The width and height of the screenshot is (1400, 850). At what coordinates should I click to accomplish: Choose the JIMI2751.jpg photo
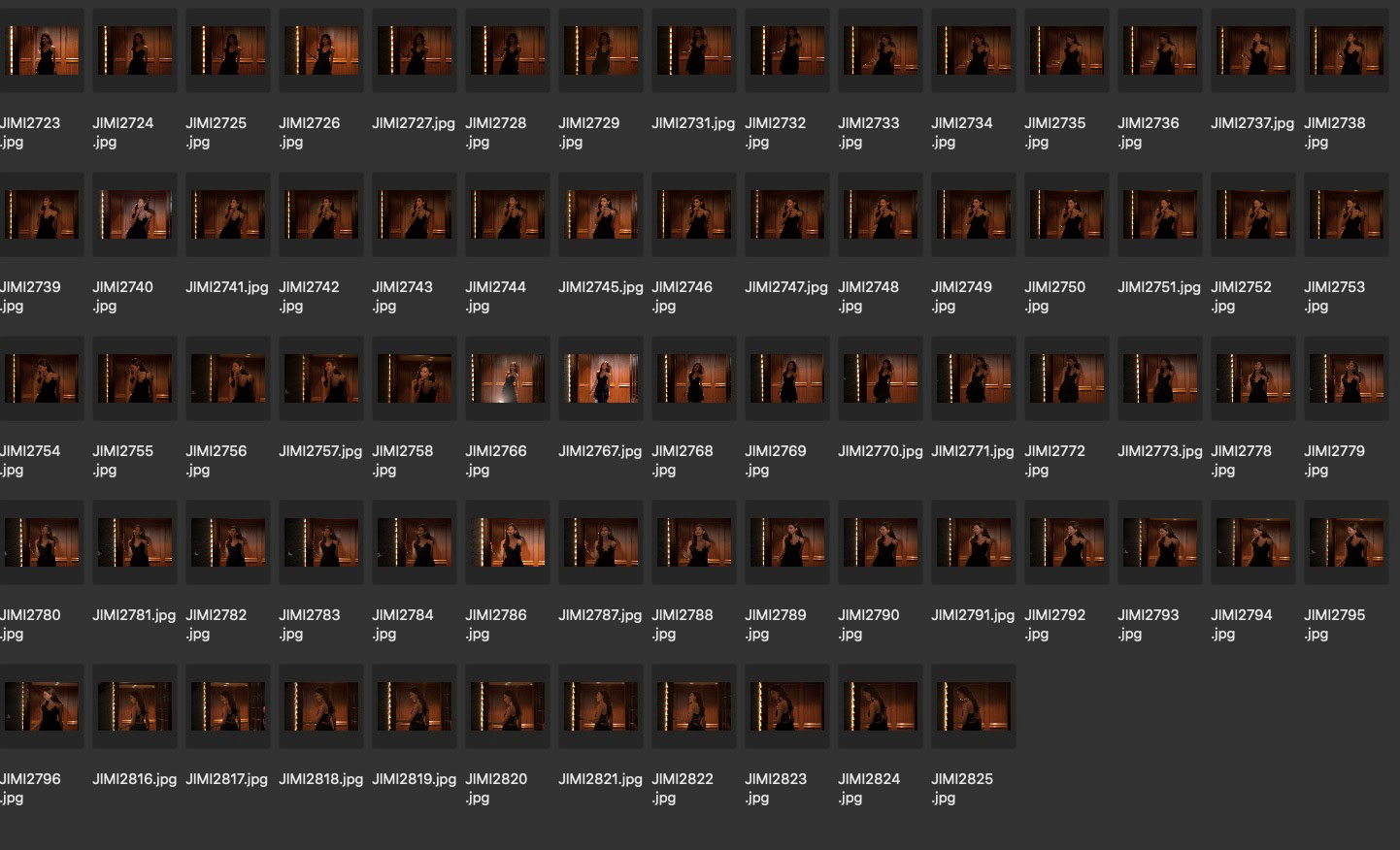point(1159,214)
